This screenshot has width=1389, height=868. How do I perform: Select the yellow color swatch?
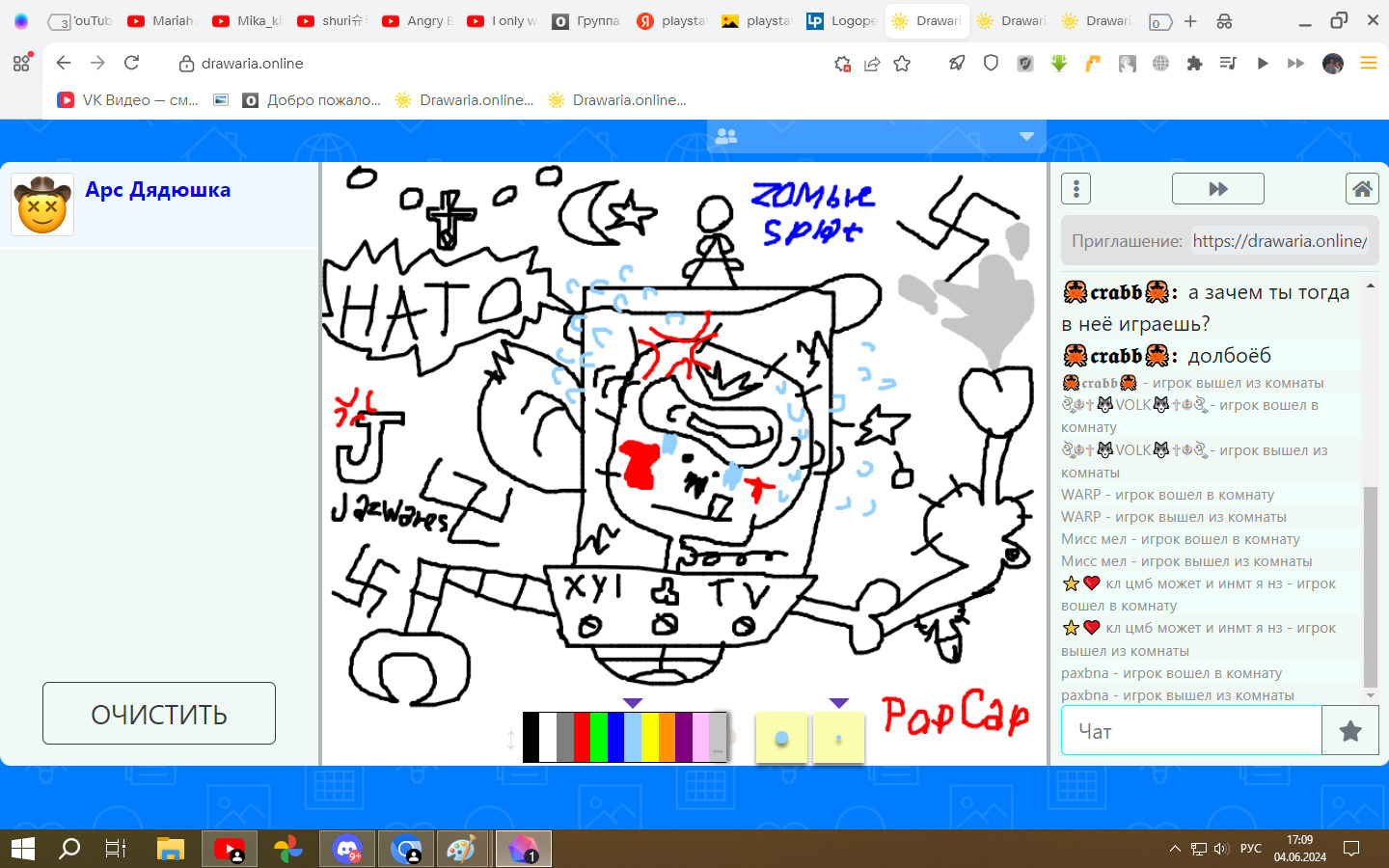(x=650, y=737)
